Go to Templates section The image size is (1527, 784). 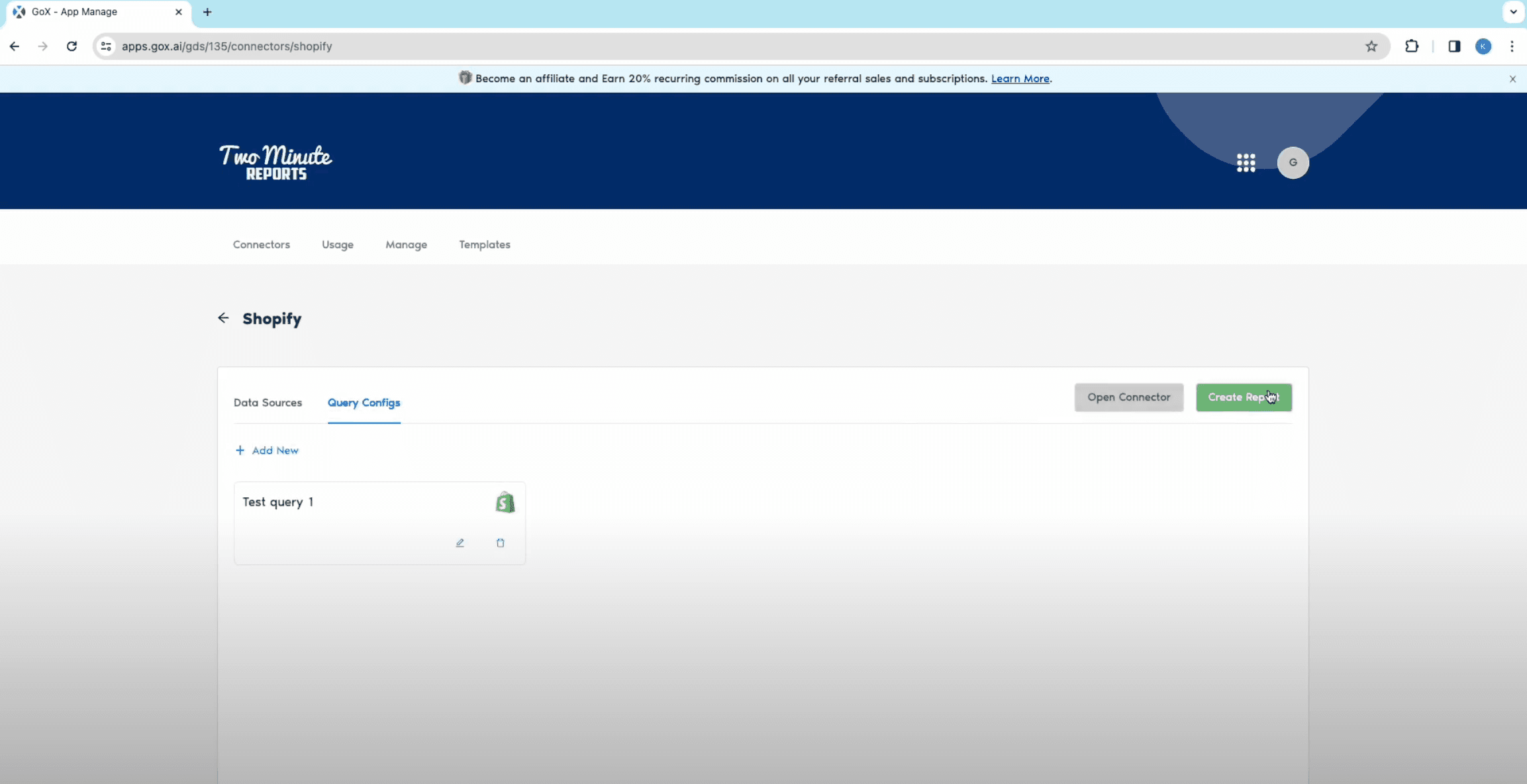point(484,245)
